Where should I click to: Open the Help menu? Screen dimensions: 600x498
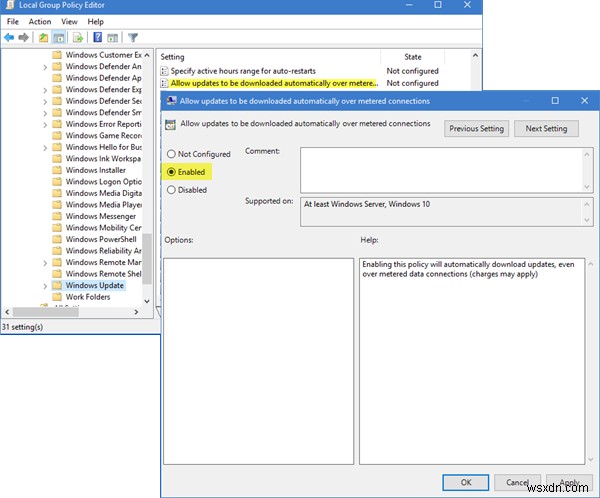(96, 21)
